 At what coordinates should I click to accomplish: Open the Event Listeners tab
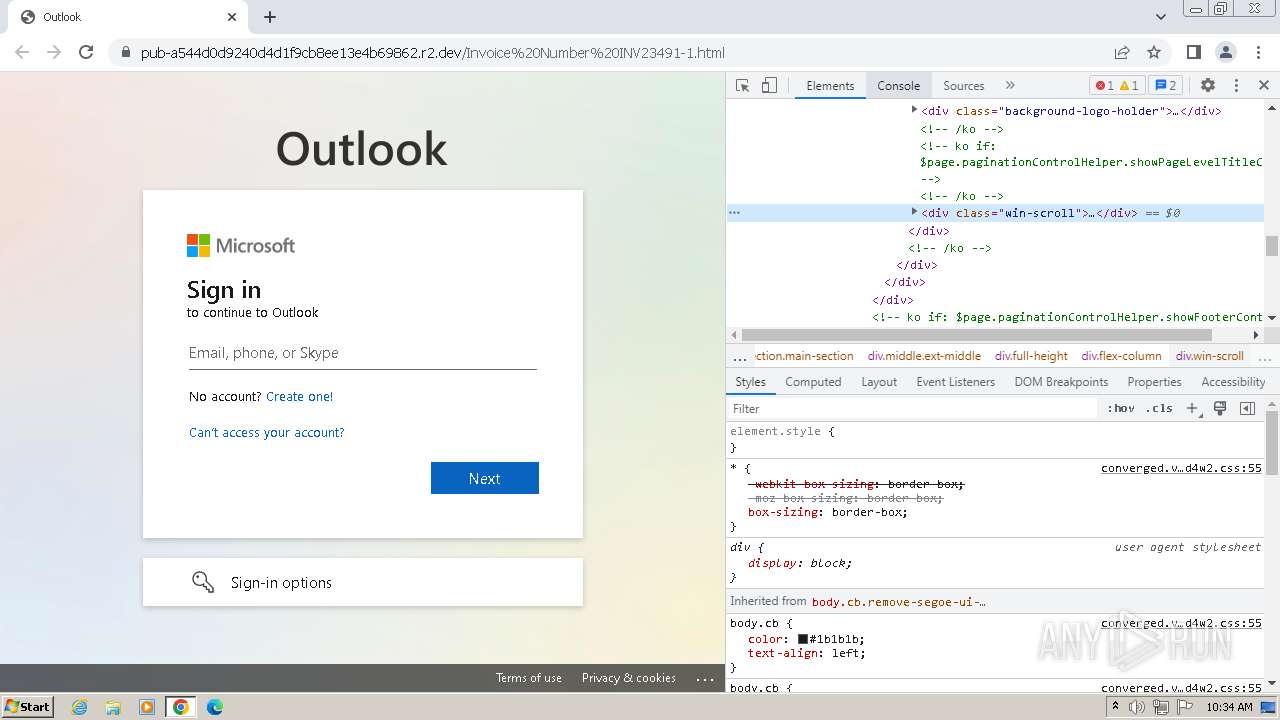955,382
